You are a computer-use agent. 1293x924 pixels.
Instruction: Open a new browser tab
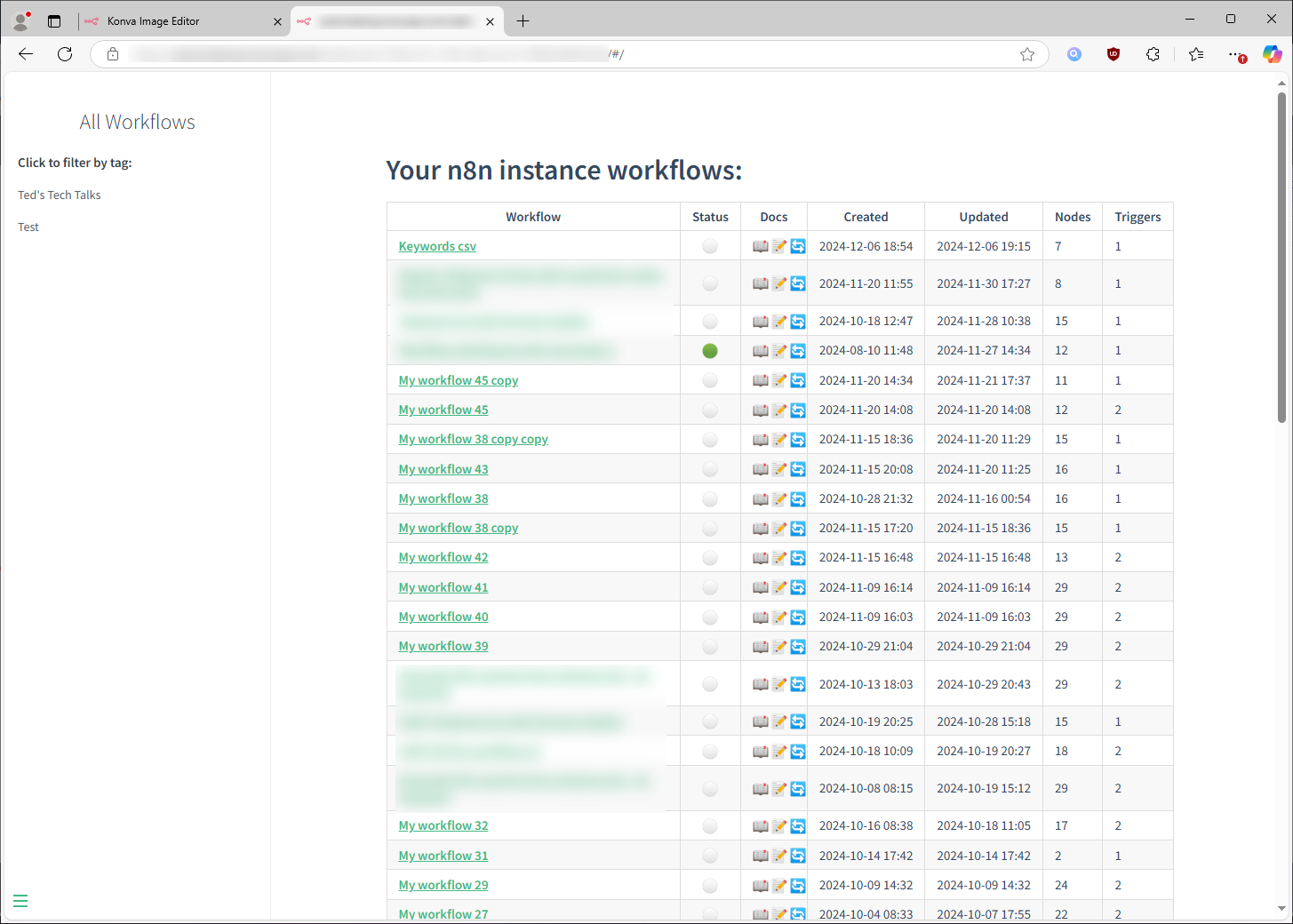point(523,20)
